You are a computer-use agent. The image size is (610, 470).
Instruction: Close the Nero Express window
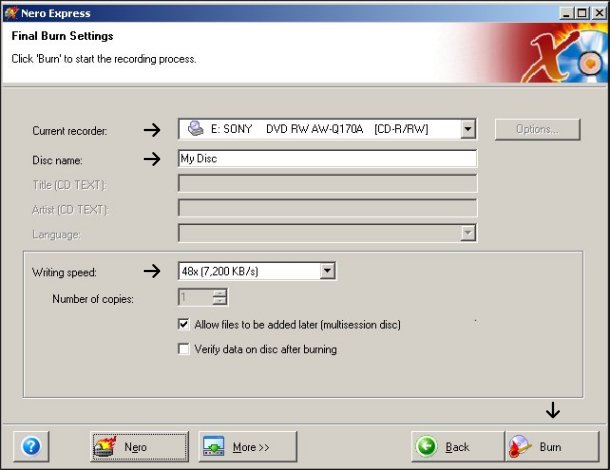(599, 13)
